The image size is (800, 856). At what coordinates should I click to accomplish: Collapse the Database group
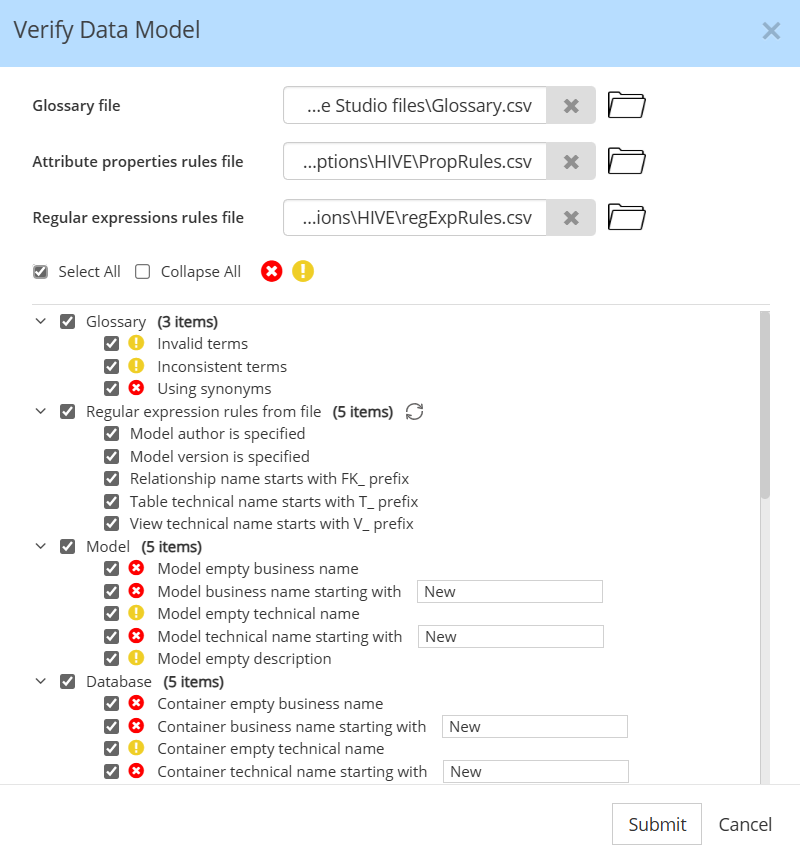tap(41, 681)
